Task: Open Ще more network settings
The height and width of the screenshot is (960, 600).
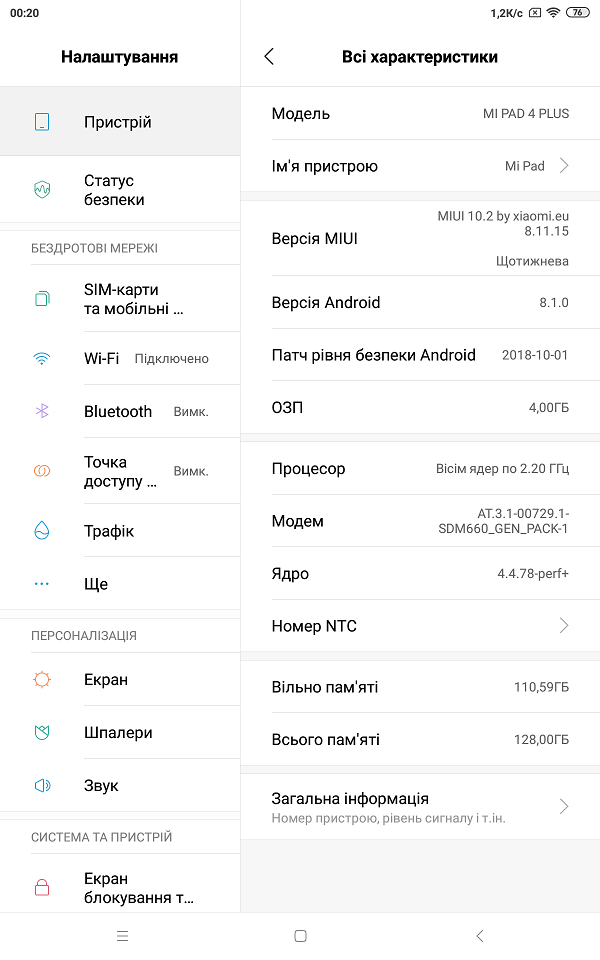Action: tap(120, 583)
